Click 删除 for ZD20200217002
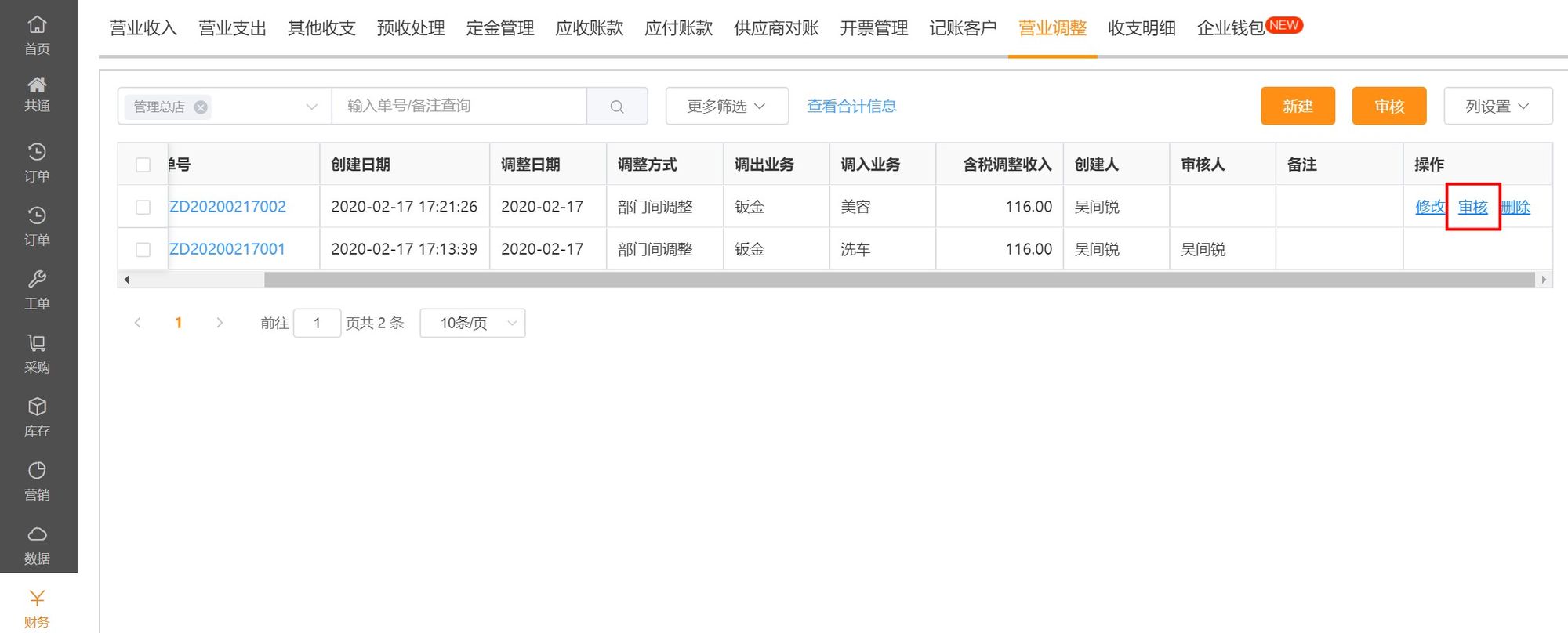 pyautogui.click(x=1515, y=207)
